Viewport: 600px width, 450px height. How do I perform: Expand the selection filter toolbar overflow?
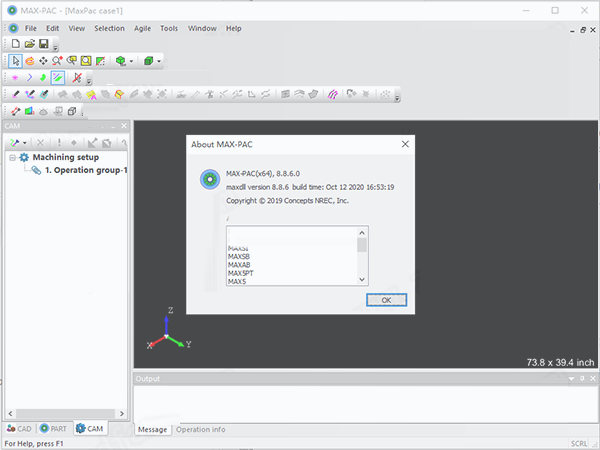point(89,81)
